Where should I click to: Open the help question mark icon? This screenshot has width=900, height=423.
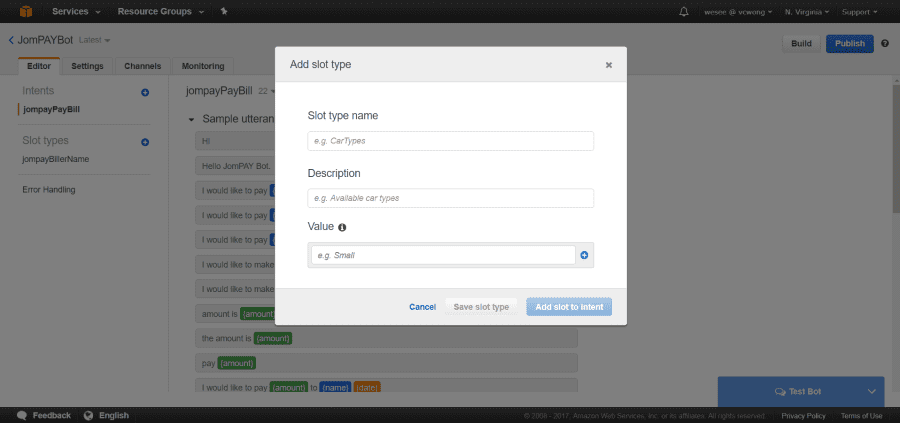[x=885, y=44]
